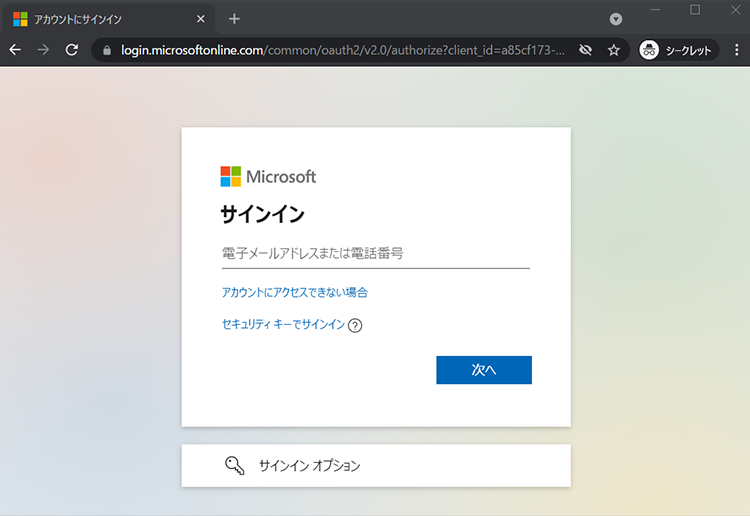Click the Microsoft favicon on the tab
The height and width of the screenshot is (516, 750).
click(x=20, y=19)
